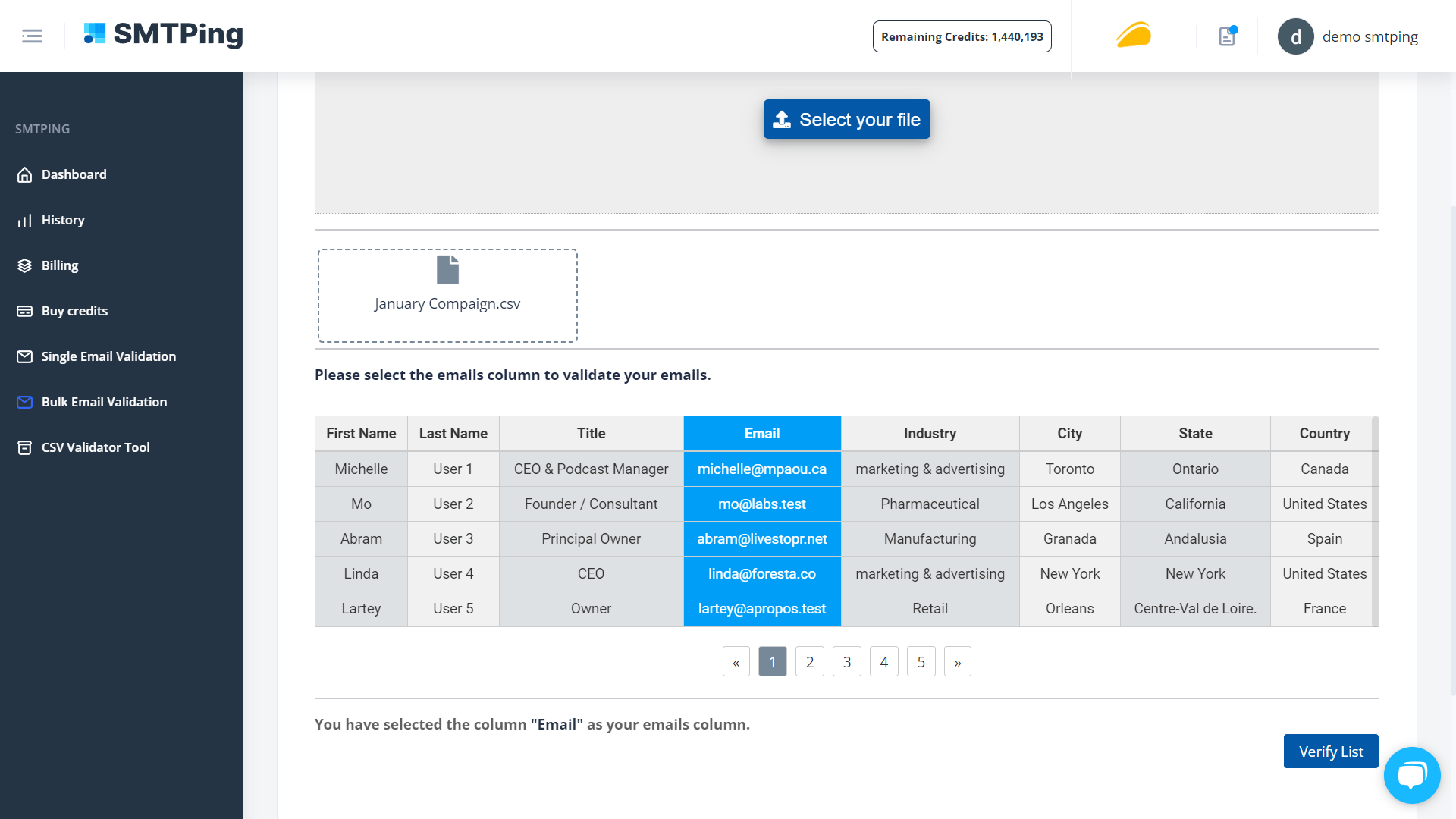
Task: Jump to next pages with » arrow
Action: coord(957,662)
